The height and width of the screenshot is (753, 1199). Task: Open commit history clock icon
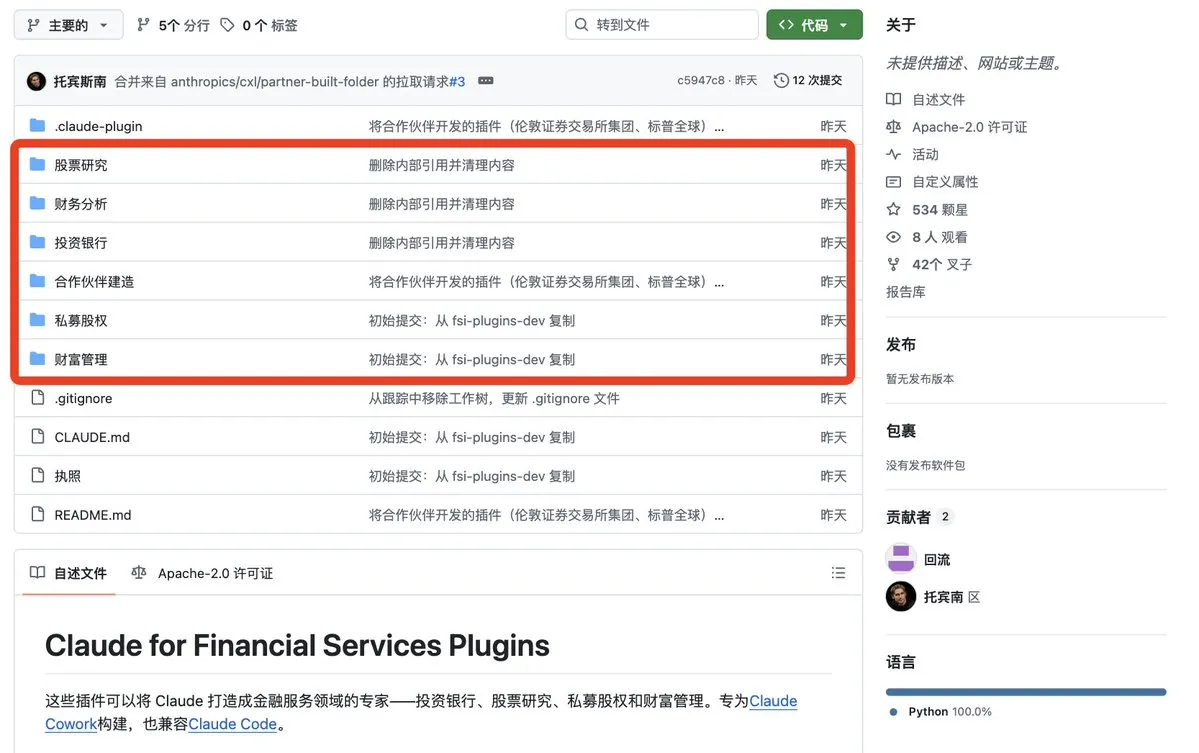pos(781,81)
